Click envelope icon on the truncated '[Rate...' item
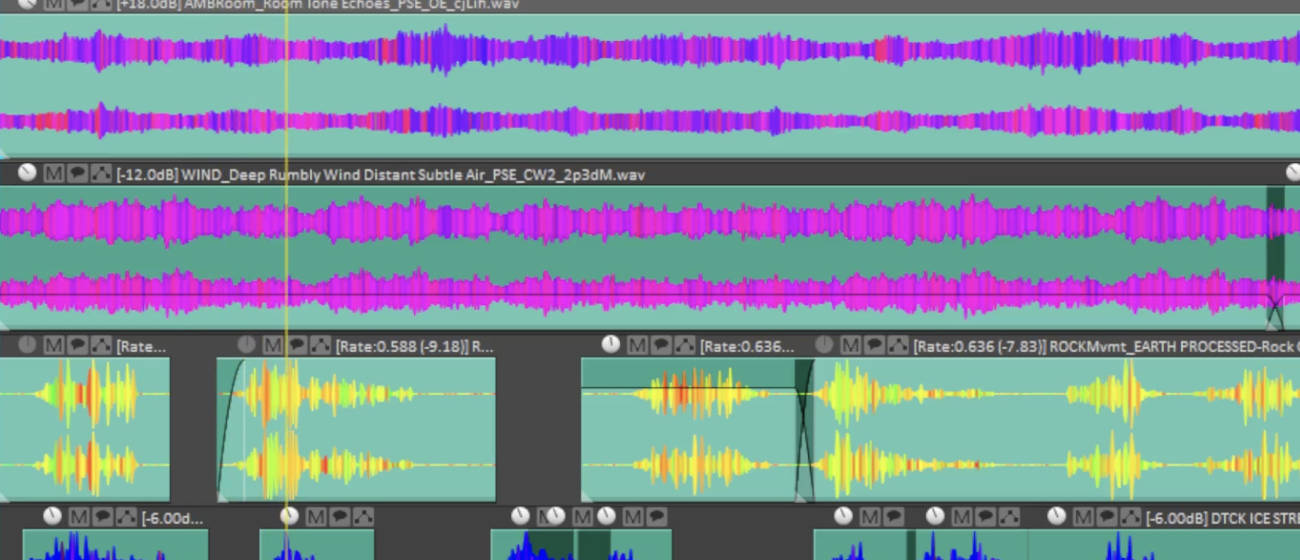 tap(100, 346)
